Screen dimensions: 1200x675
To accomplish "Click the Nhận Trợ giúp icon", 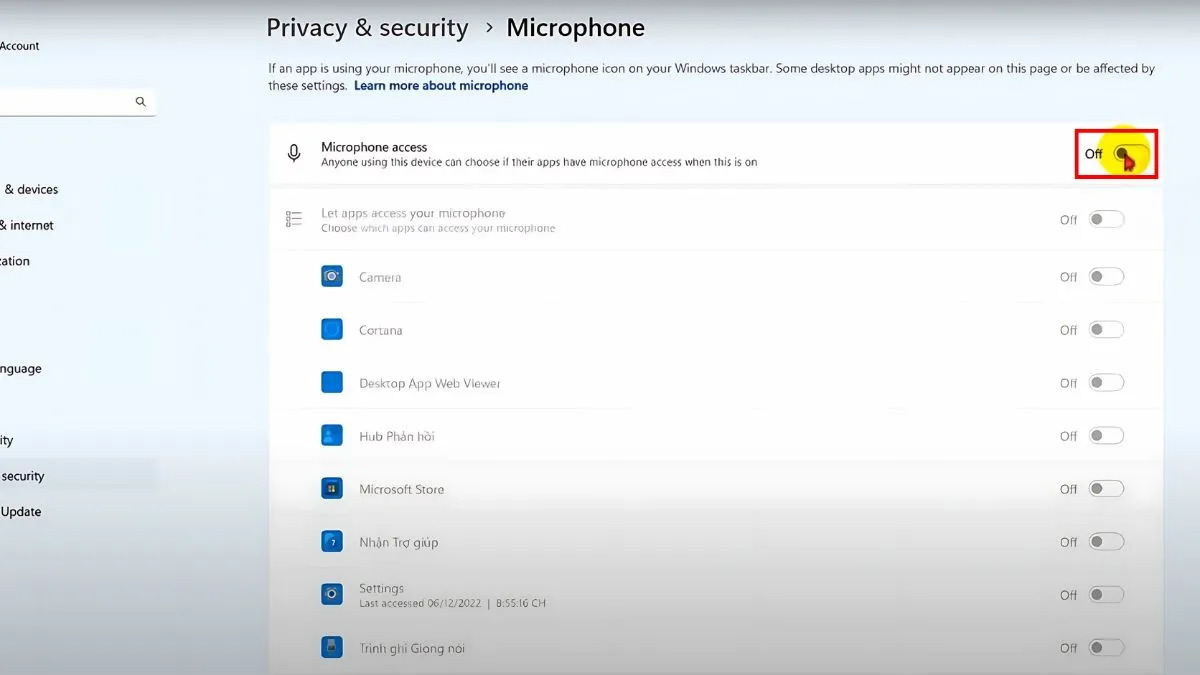I will click(332, 542).
